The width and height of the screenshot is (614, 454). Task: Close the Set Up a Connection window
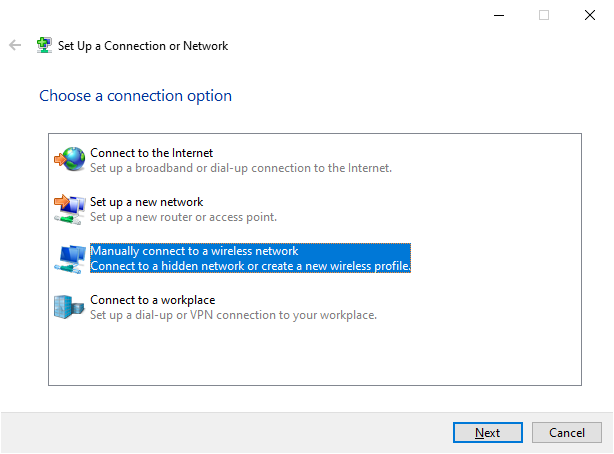click(590, 15)
